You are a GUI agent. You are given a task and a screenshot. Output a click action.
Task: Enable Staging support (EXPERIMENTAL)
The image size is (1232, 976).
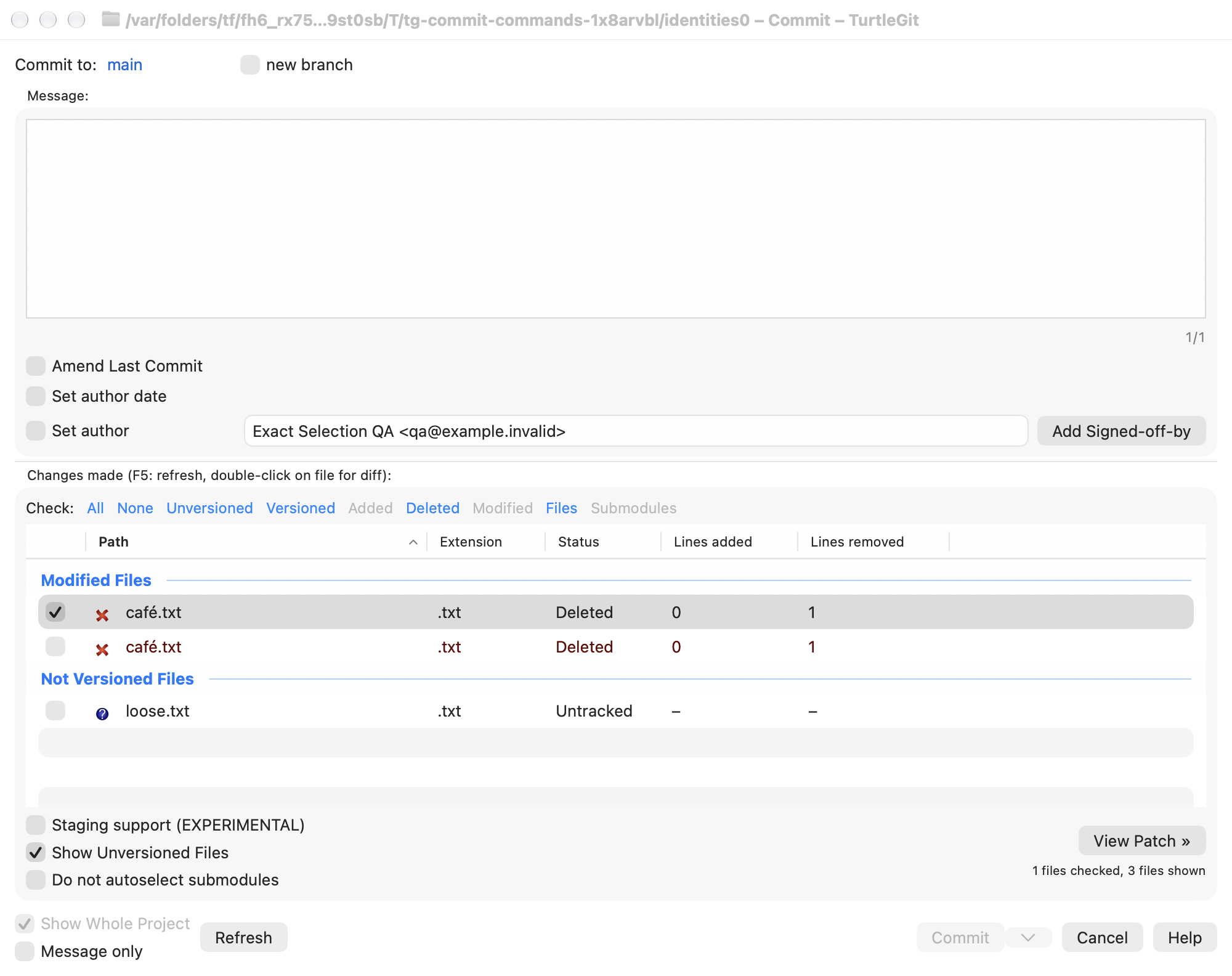[x=36, y=825]
